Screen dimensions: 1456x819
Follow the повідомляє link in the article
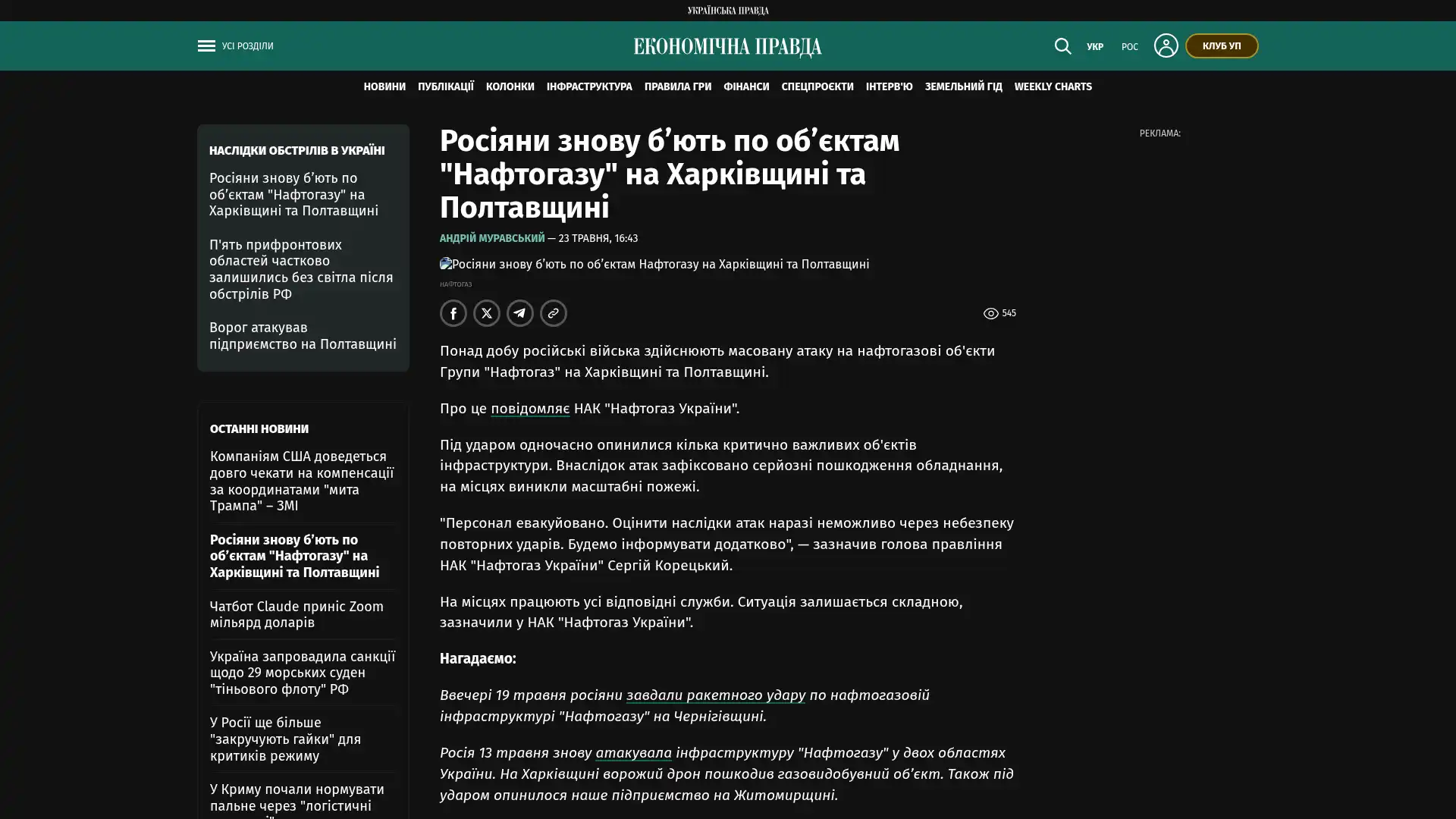coord(530,409)
